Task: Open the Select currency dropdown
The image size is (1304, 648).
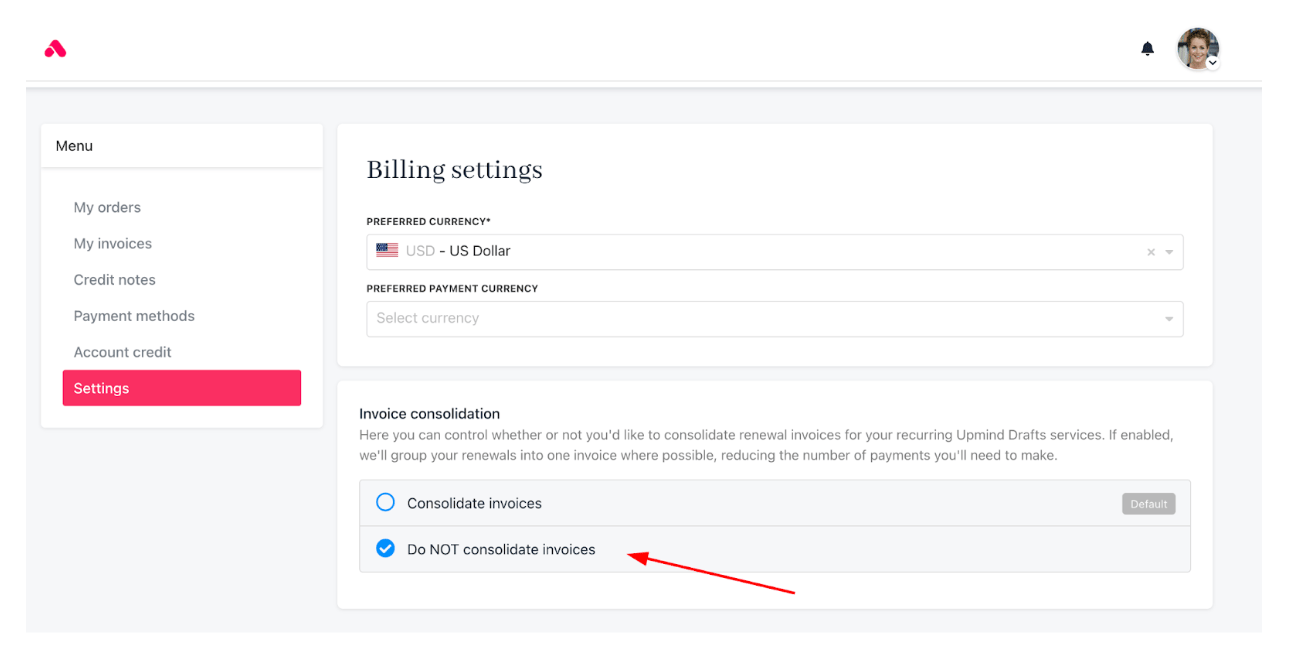Action: click(x=775, y=319)
